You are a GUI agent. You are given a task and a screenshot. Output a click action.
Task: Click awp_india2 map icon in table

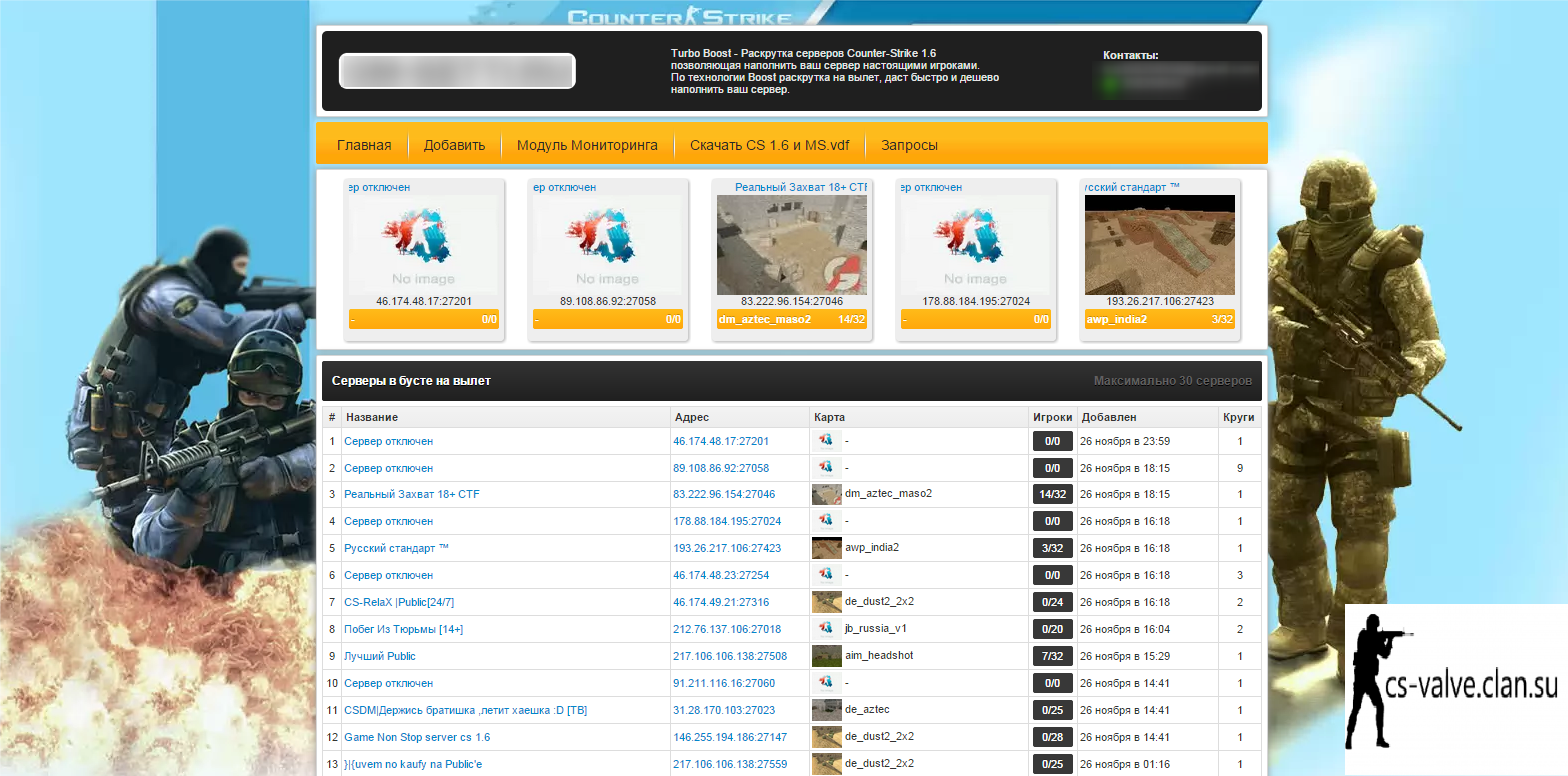pyautogui.click(x=826, y=548)
